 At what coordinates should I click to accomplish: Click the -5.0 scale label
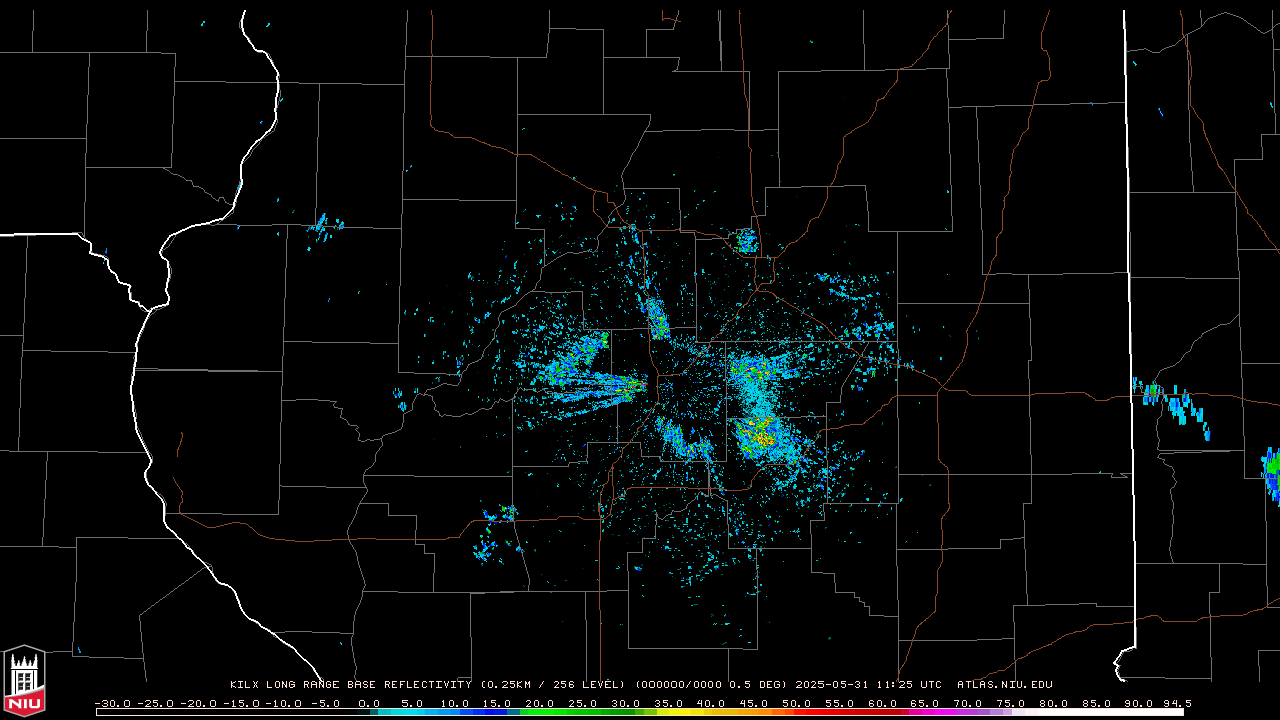[x=326, y=704]
